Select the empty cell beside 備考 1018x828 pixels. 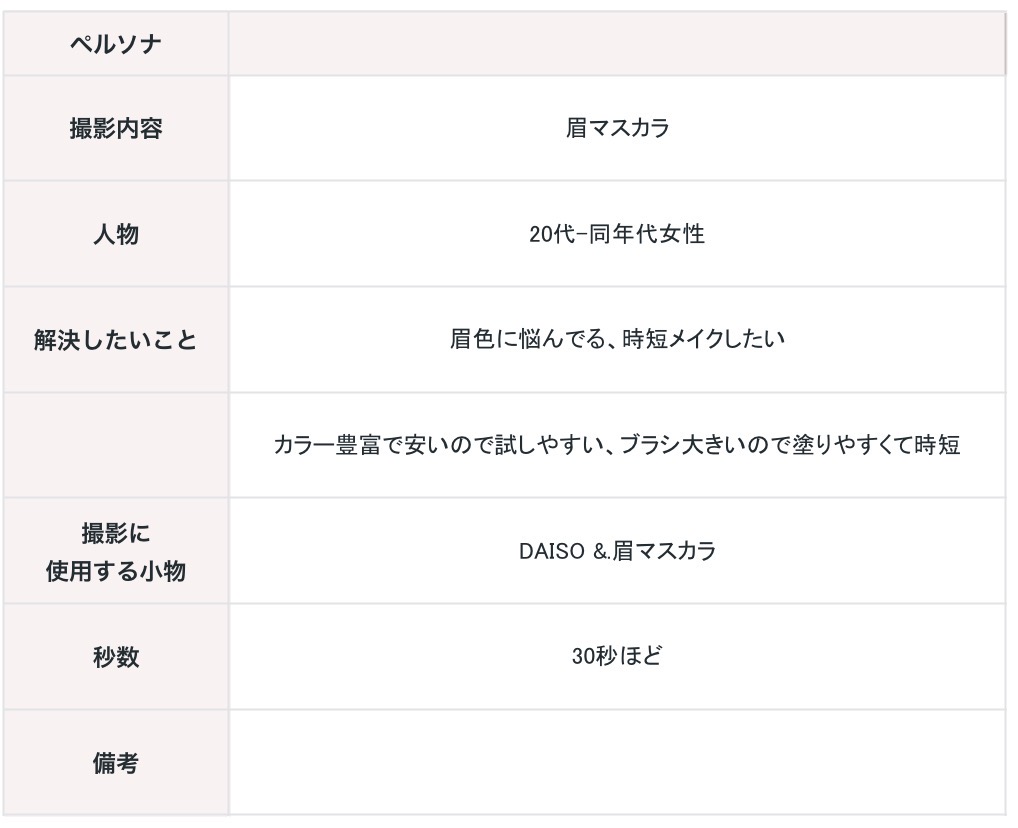tap(616, 763)
